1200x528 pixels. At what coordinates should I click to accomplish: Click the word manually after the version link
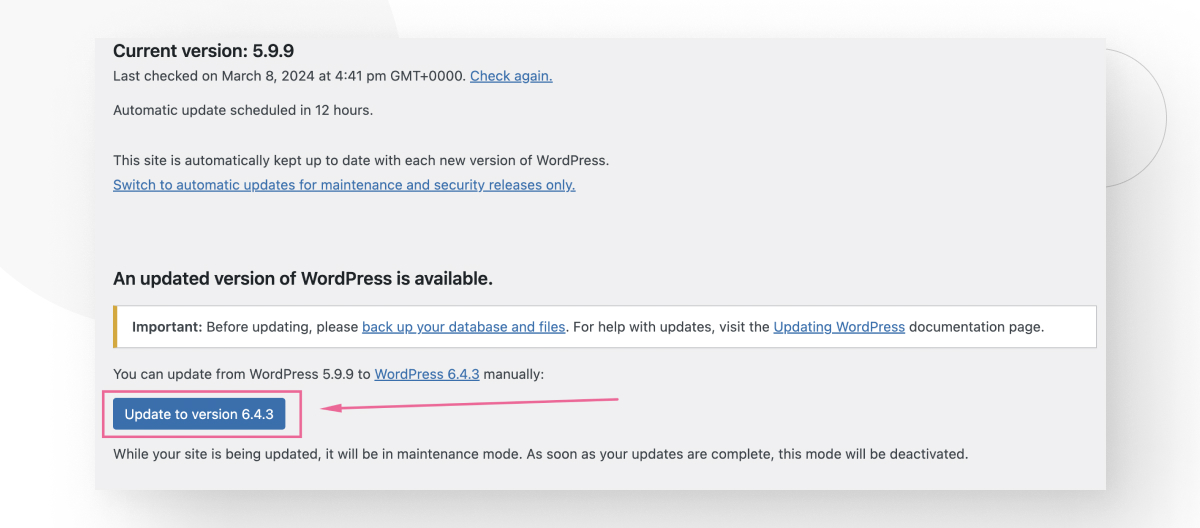coord(512,374)
